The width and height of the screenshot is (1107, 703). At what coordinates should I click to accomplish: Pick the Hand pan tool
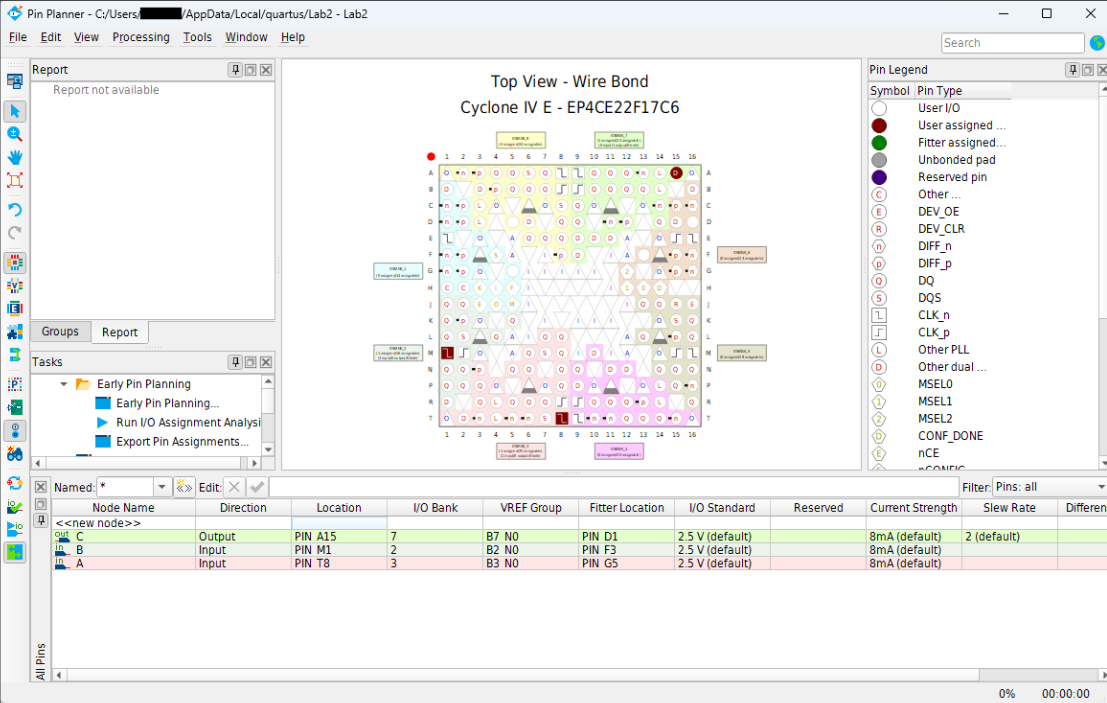15,157
